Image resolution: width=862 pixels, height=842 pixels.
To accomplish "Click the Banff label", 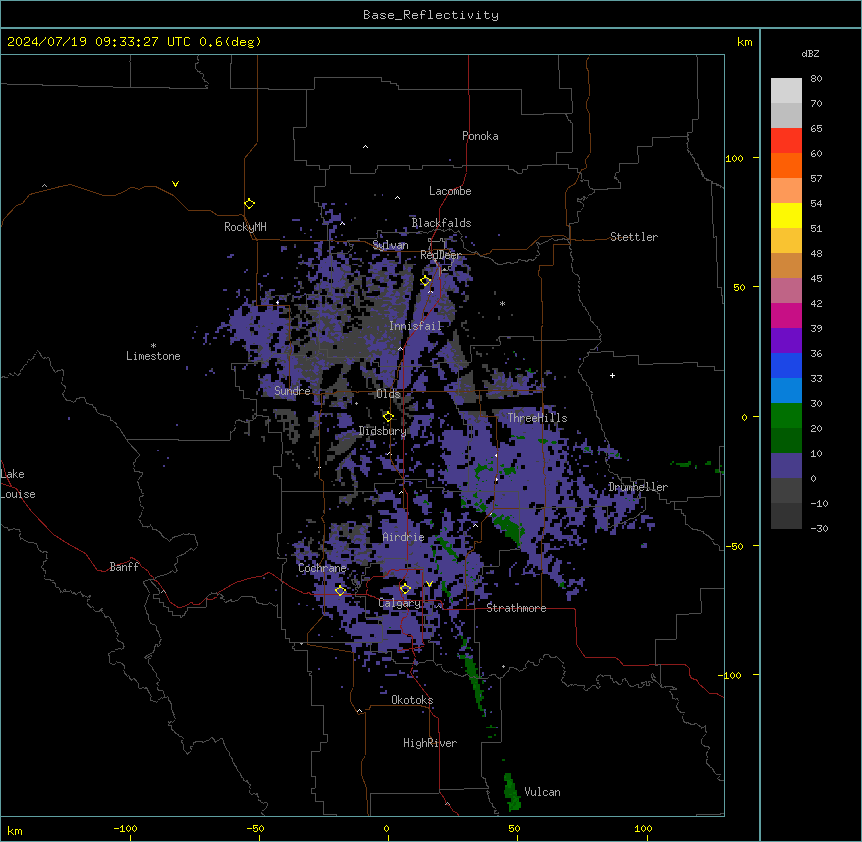I will click(124, 567).
